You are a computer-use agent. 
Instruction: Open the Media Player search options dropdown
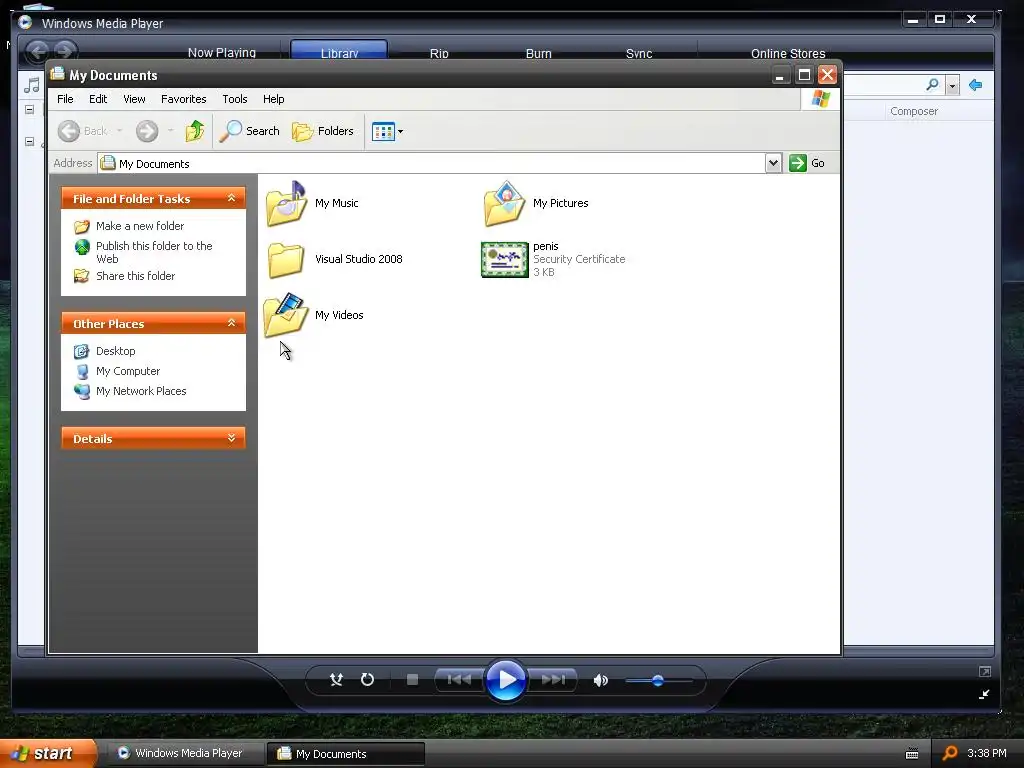952,86
